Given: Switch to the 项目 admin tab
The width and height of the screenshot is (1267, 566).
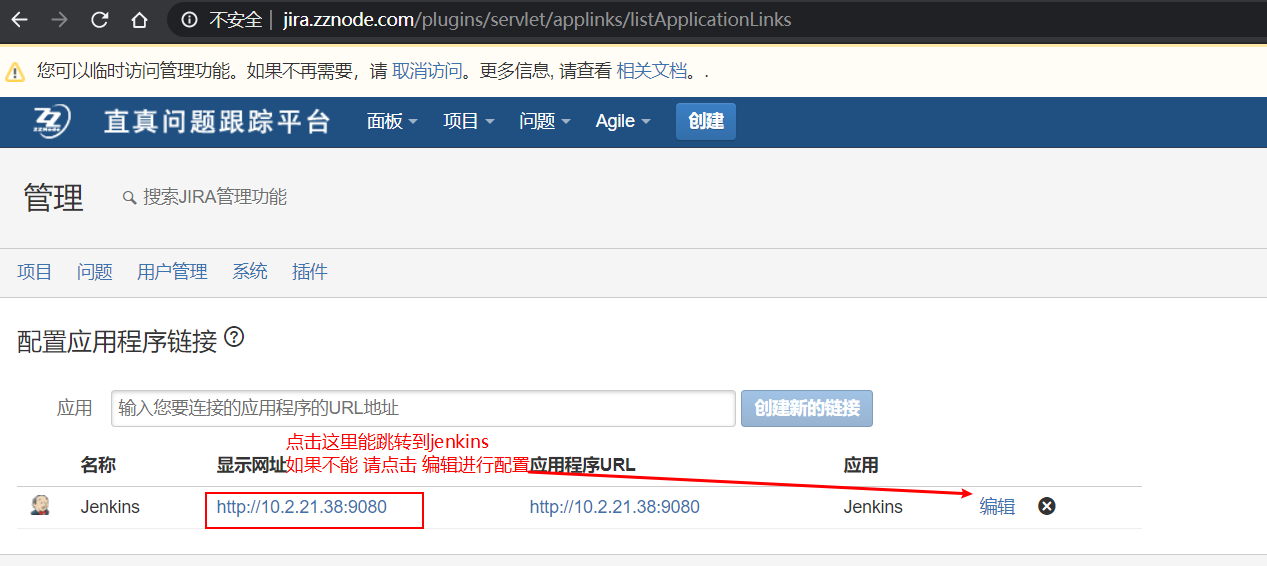Looking at the screenshot, I should pyautogui.click(x=35, y=272).
